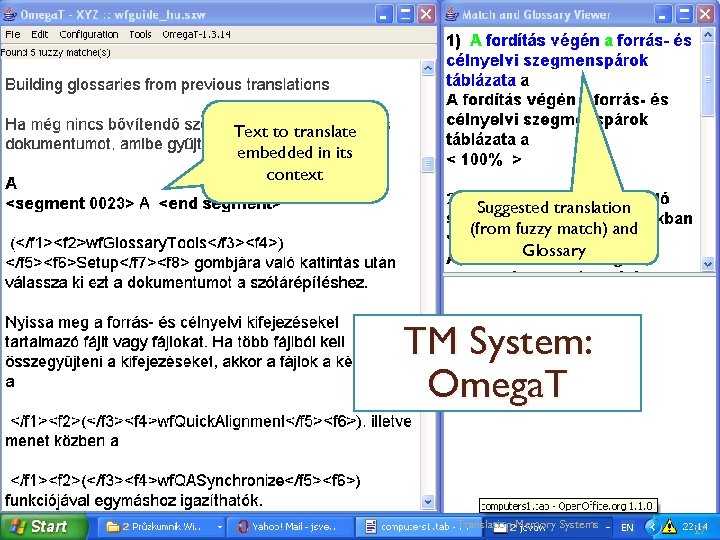This screenshot has width=720, height=540.
Task: Click the Opera icon on Yahoo! Mail taskbar item
Action: pyautogui.click(x=242, y=526)
